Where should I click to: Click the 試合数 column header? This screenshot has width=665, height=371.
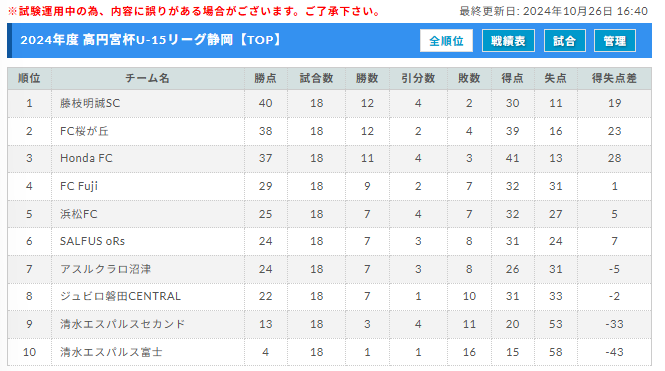click(x=316, y=78)
